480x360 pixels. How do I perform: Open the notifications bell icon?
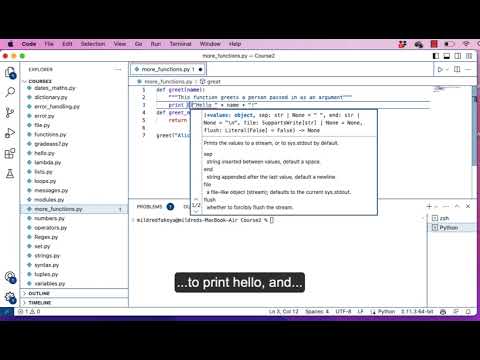pyautogui.click(x=468, y=312)
